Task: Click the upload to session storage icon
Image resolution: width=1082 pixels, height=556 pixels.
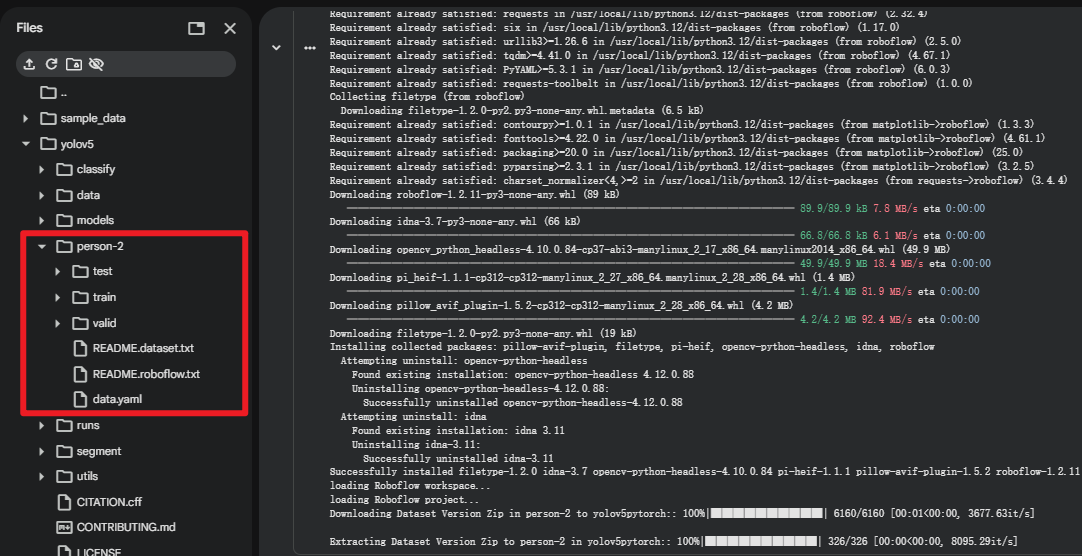Action: pos(29,64)
